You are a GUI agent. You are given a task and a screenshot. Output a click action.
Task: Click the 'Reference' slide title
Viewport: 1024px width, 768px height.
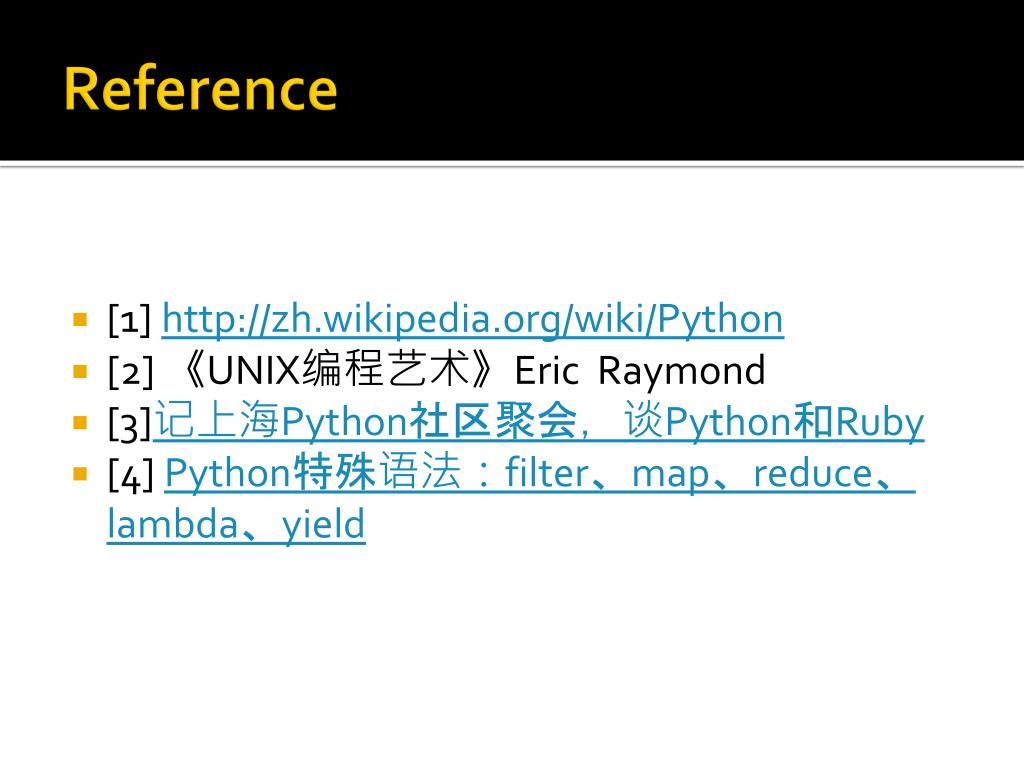(200, 89)
